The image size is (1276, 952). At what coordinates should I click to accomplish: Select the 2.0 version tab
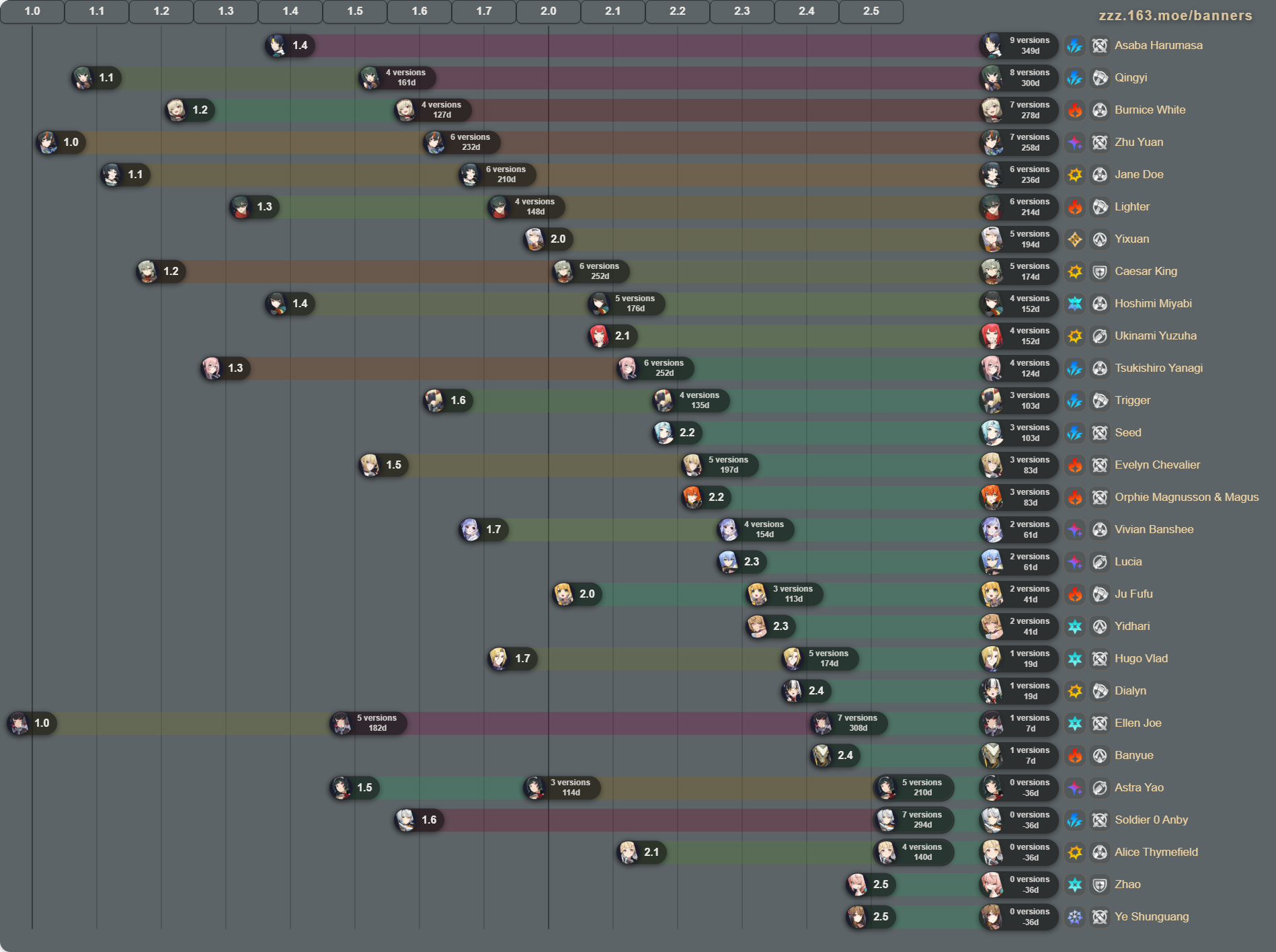click(549, 11)
